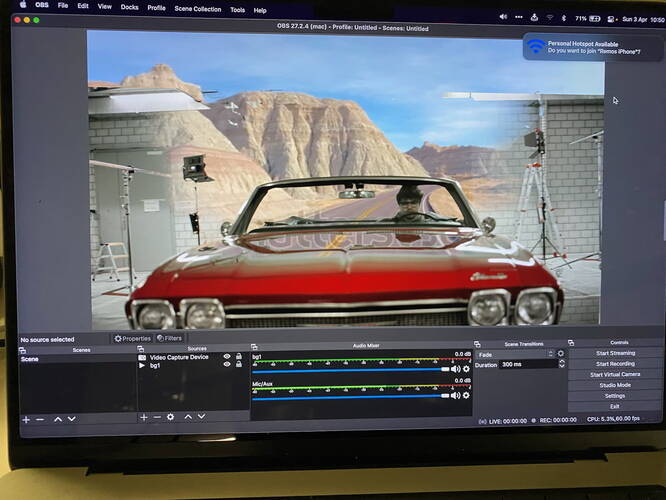The width and height of the screenshot is (666, 500).
Task: Click the Personal Hotspot Available notification
Action: click(x=593, y=47)
